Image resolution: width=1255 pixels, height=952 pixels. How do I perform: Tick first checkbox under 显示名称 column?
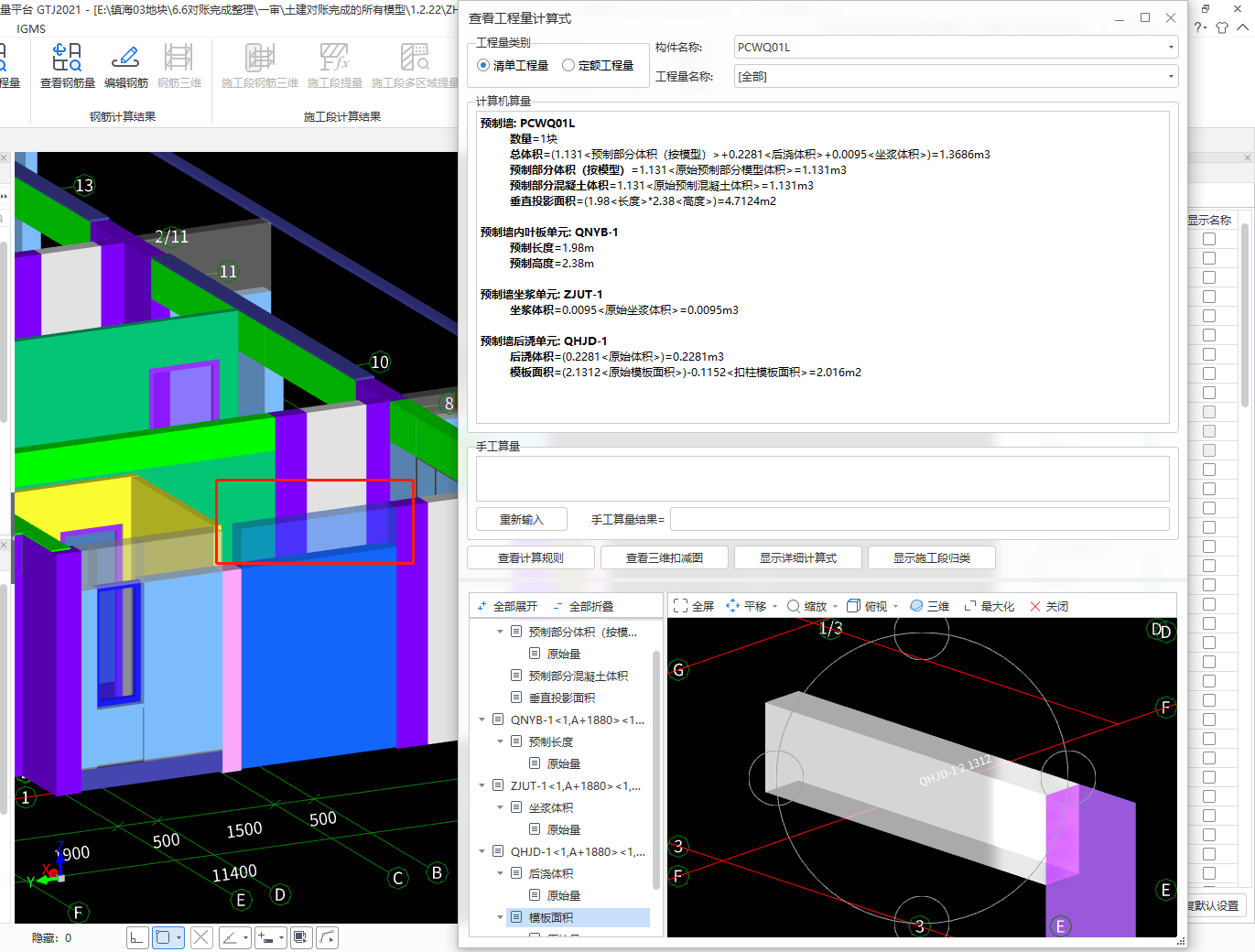[x=1209, y=239]
